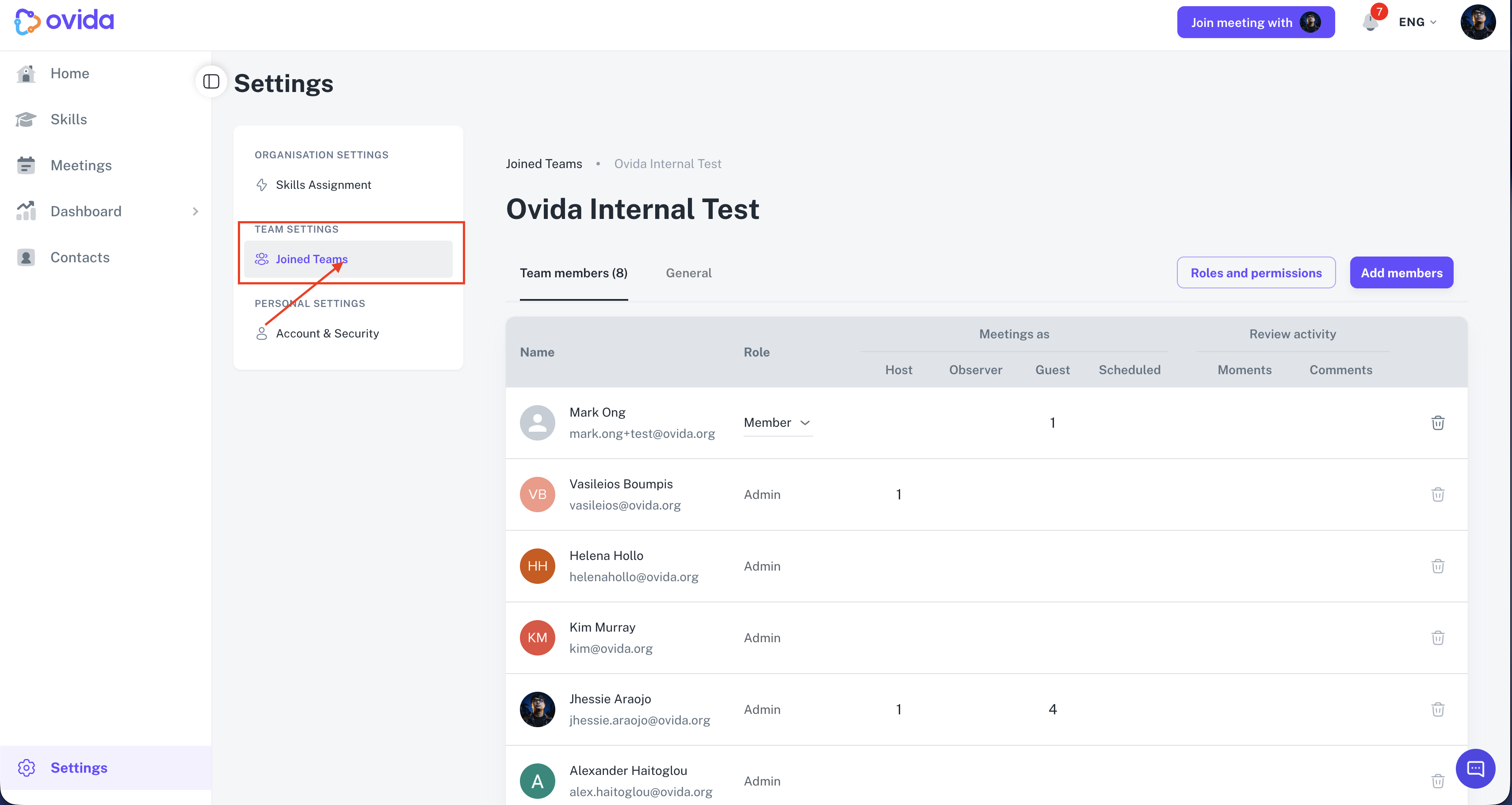Open Mark Ong's Member role dropdown
The height and width of the screenshot is (805, 1512).
pos(778,423)
